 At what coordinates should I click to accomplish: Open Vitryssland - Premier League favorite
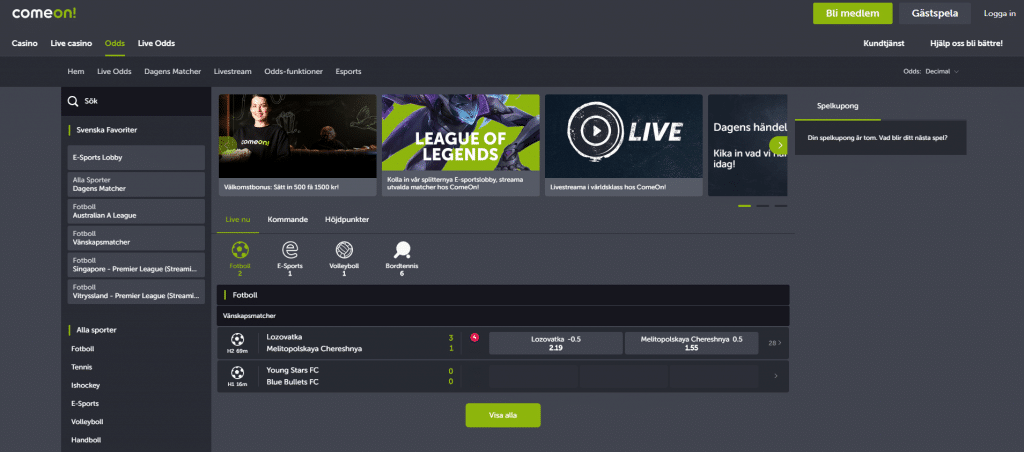pyautogui.click(x=136, y=291)
